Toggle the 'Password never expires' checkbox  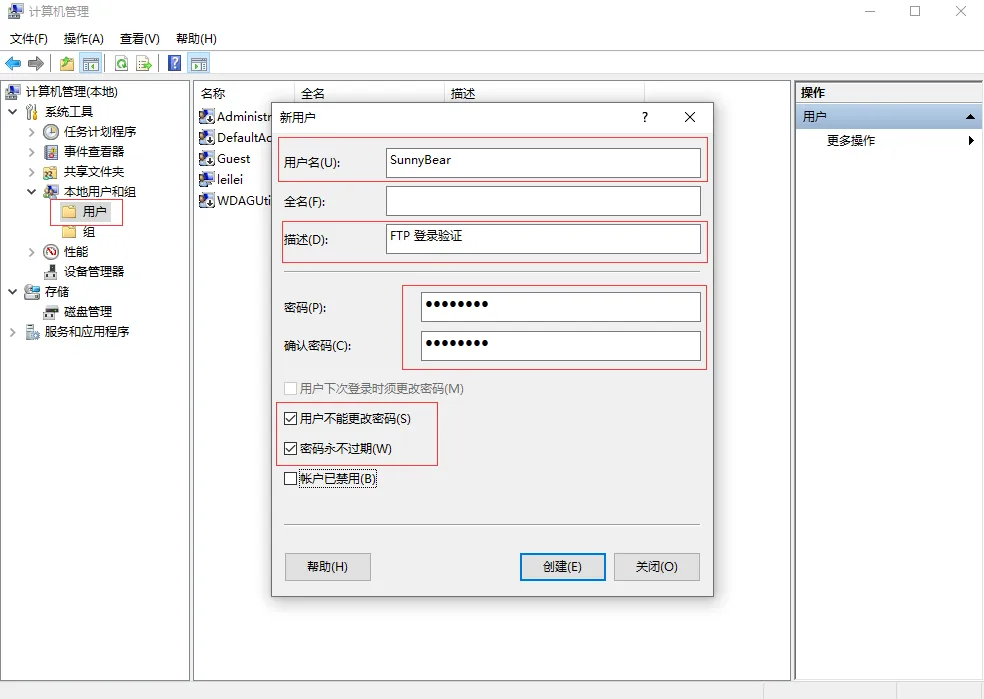coord(291,449)
